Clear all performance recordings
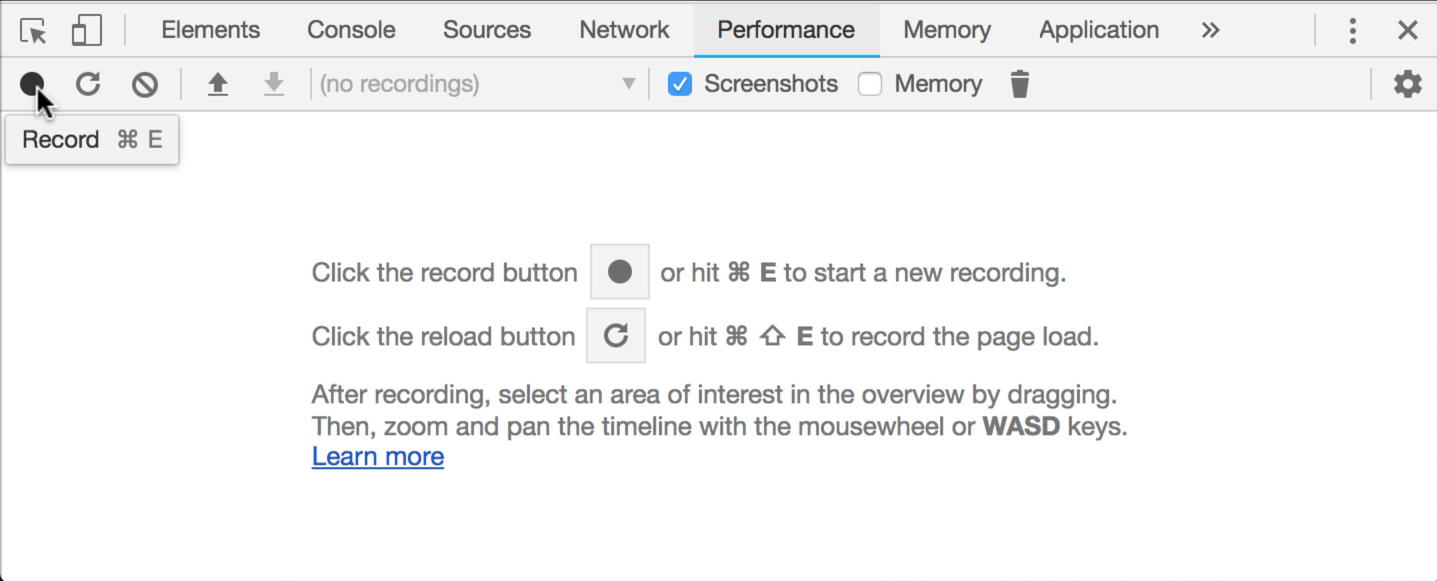This screenshot has width=1437, height=581. coord(143,84)
